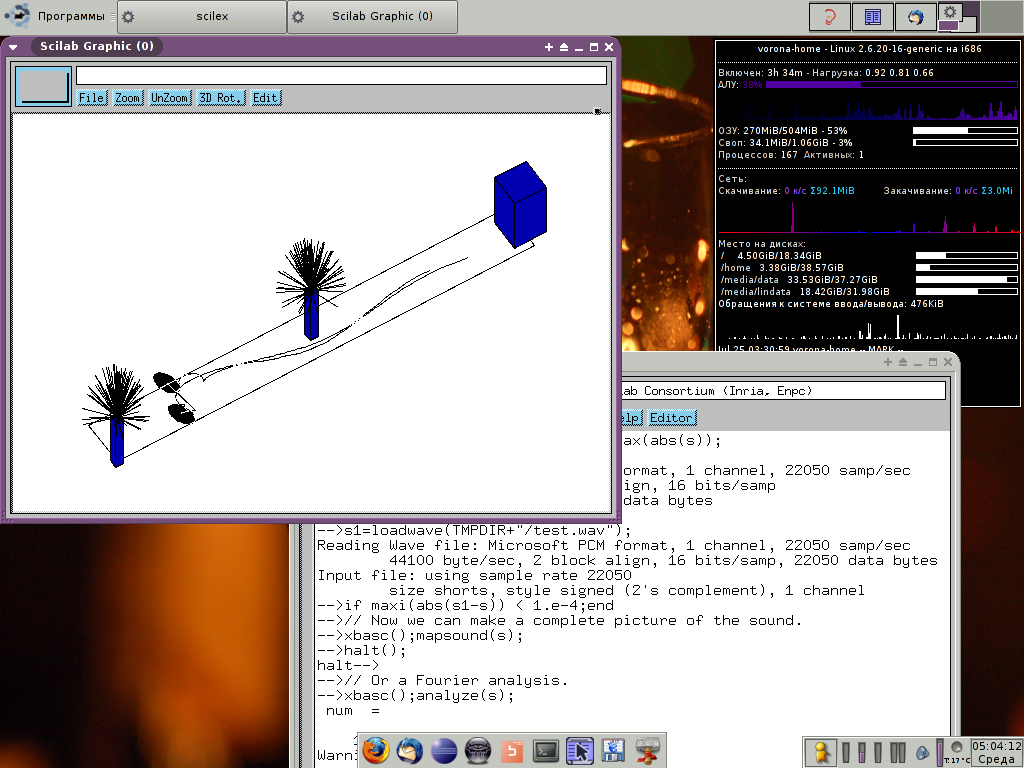Click the red ear icon in top panel
The width and height of the screenshot is (1024, 768).
click(830, 17)
